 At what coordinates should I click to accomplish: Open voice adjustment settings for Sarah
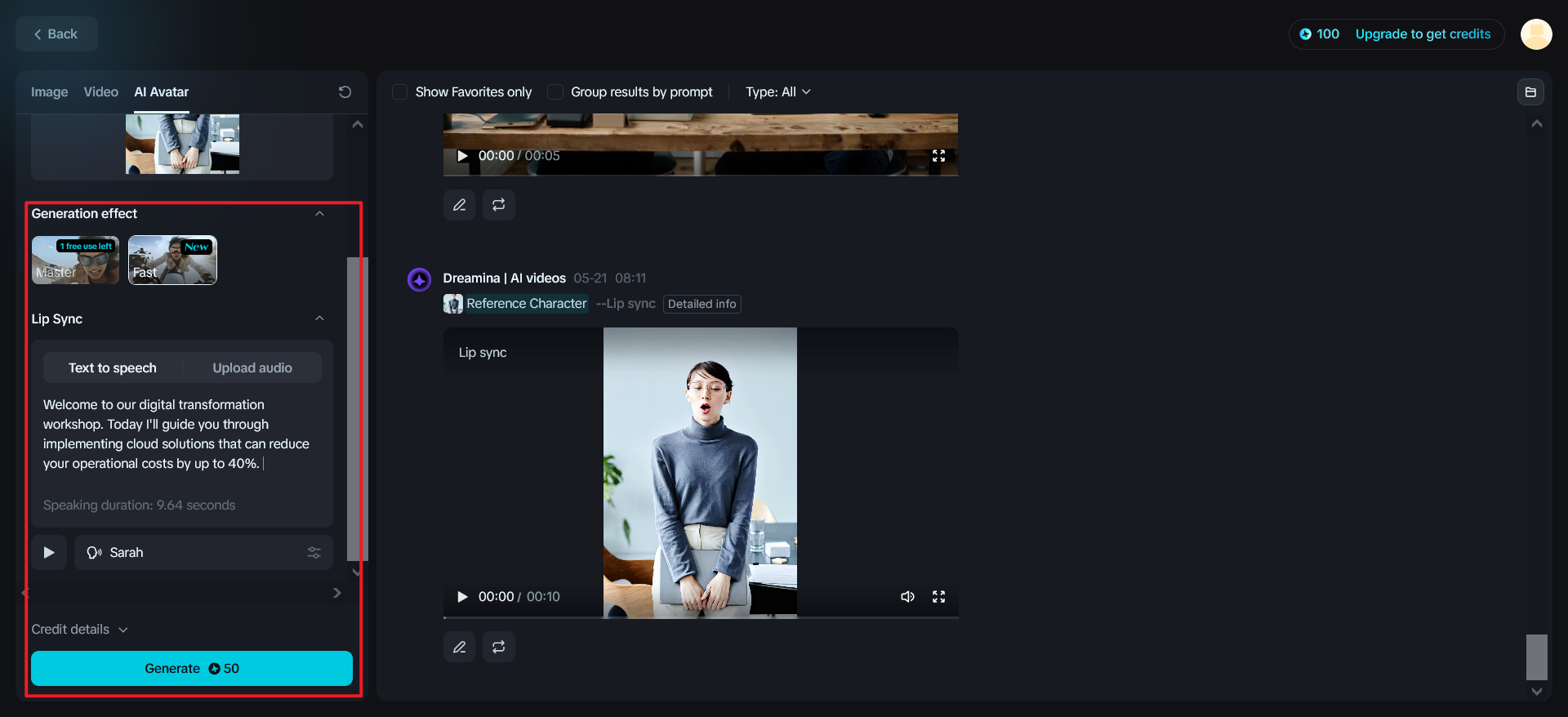(x=314, y=553)
